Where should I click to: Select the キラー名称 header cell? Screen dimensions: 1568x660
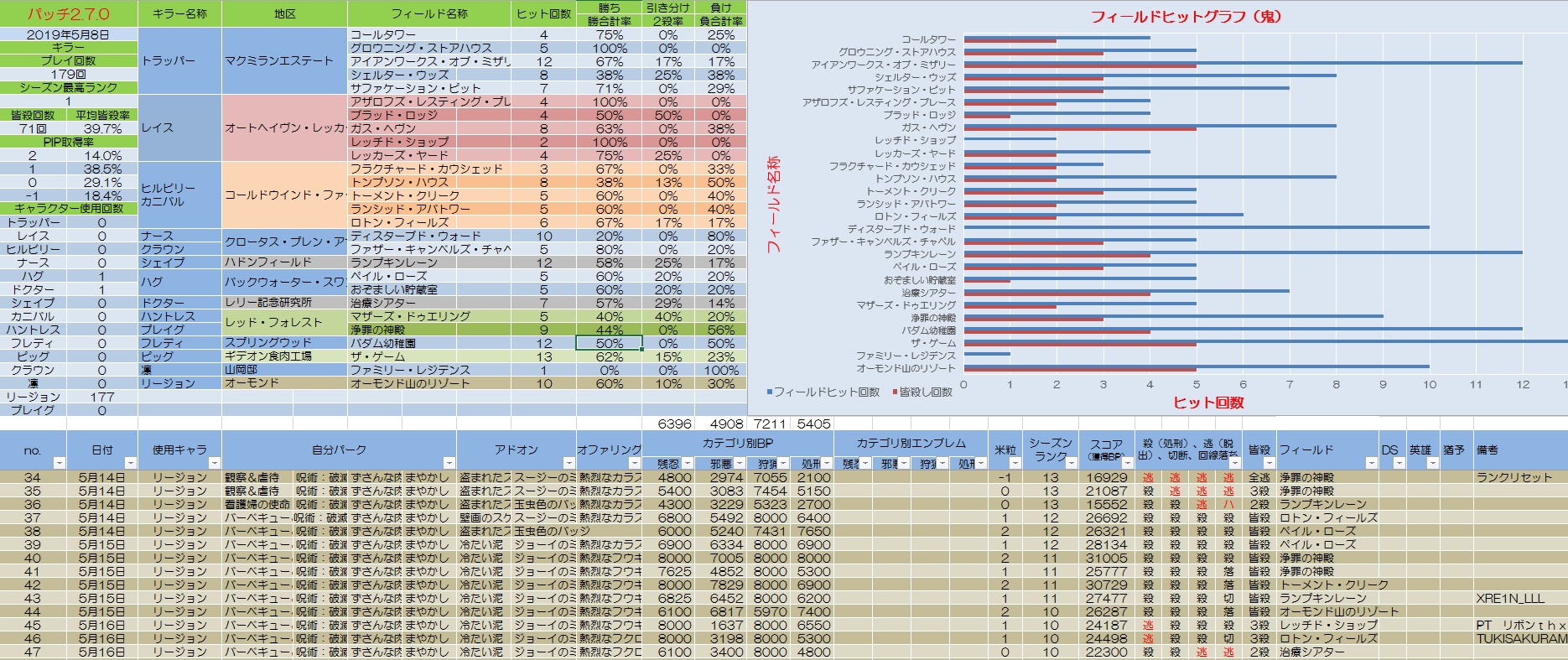coord(179,14)
